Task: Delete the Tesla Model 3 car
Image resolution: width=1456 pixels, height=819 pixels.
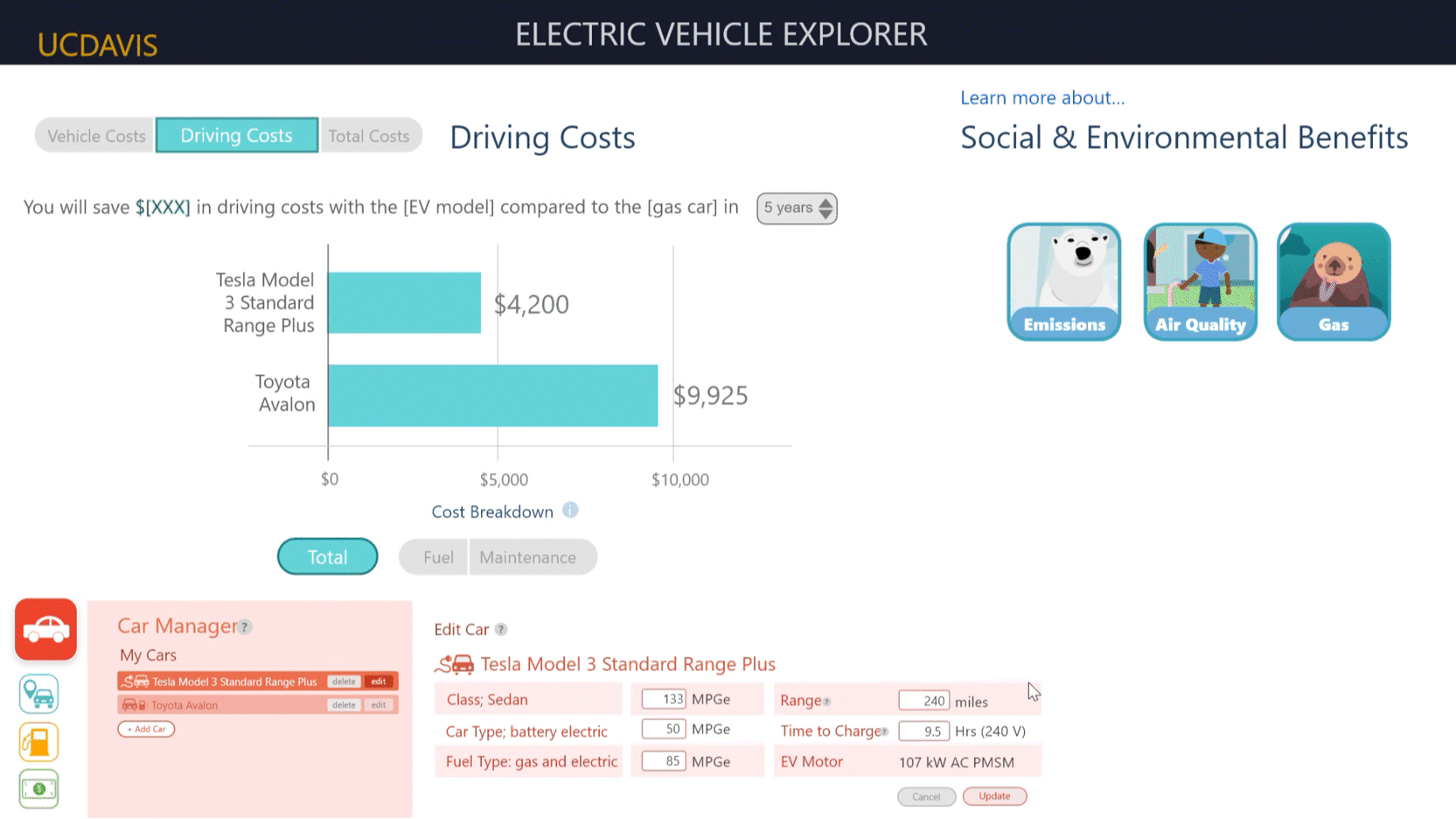Action: (x=343, y=681)
